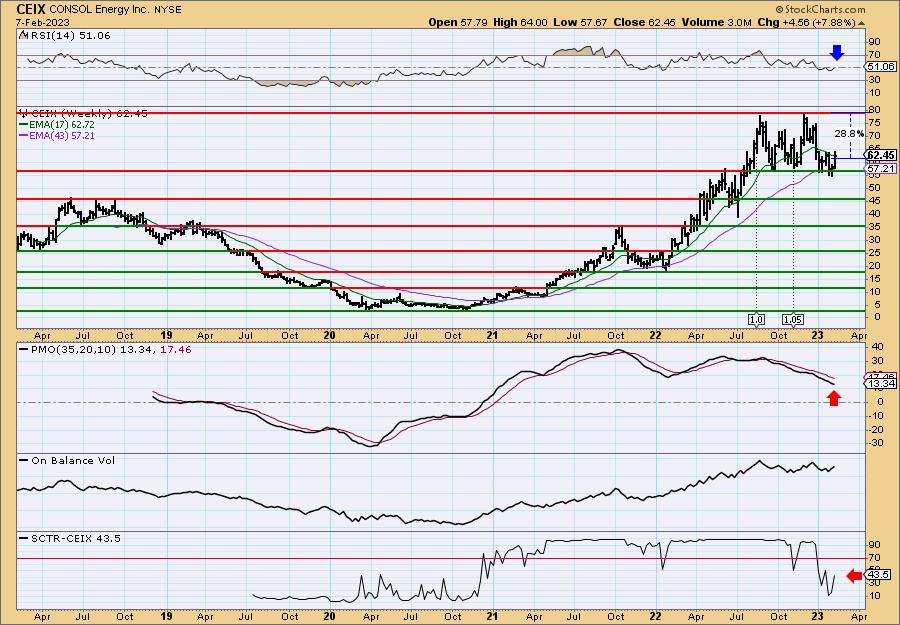
Task: Click the 28.8% upside target label
Action: click(849, 133)
